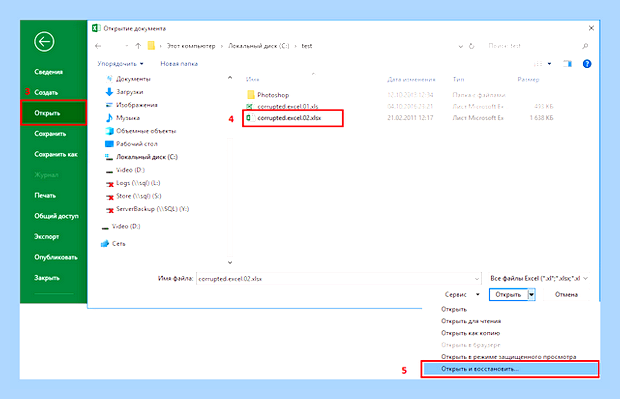
Task: Choose Открыть и восстановить option
Action: click(x=509, y=369)
